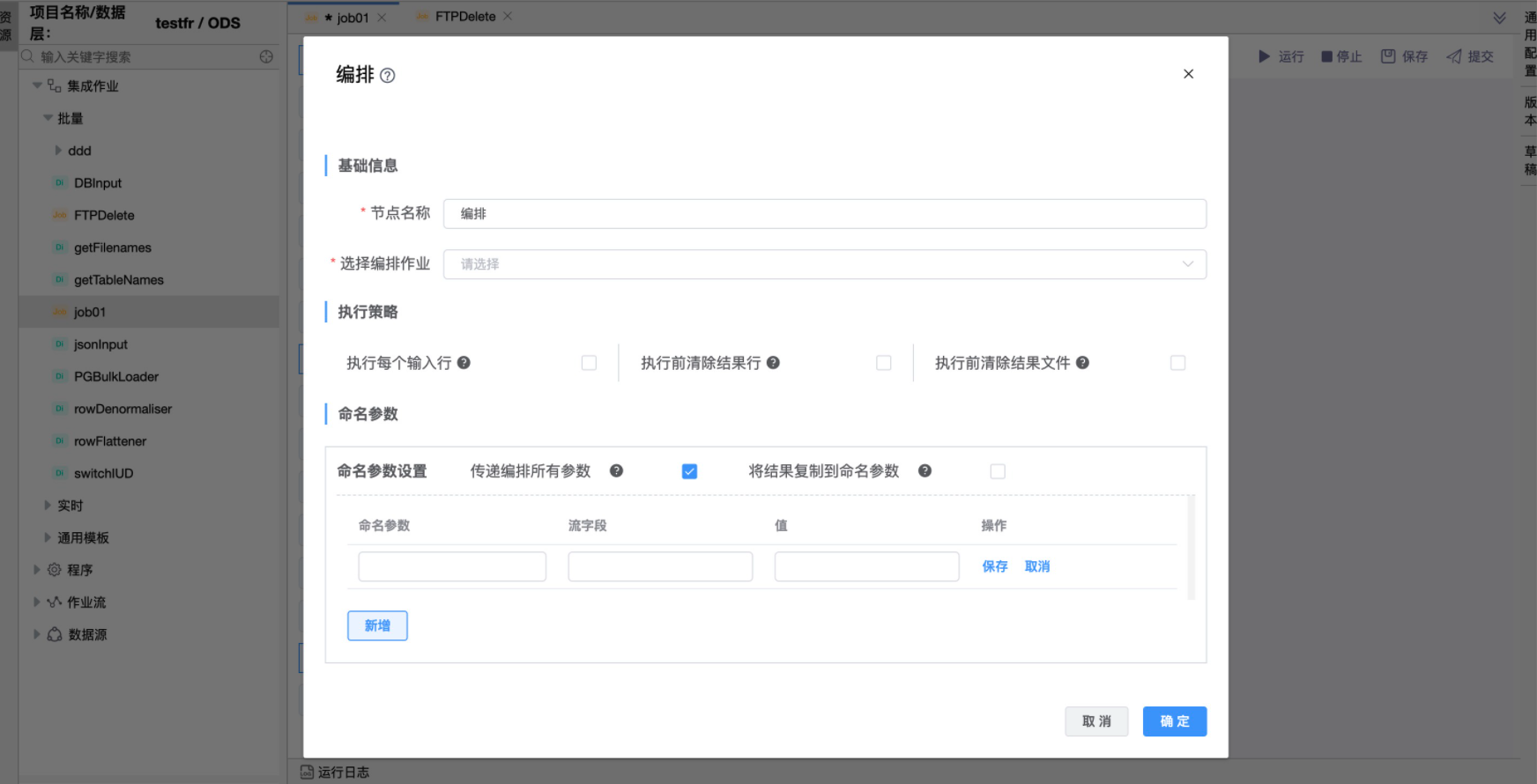Enable the 执行每个输入行 checkbox
The image size is (1537, 784).
click(589, 363)
